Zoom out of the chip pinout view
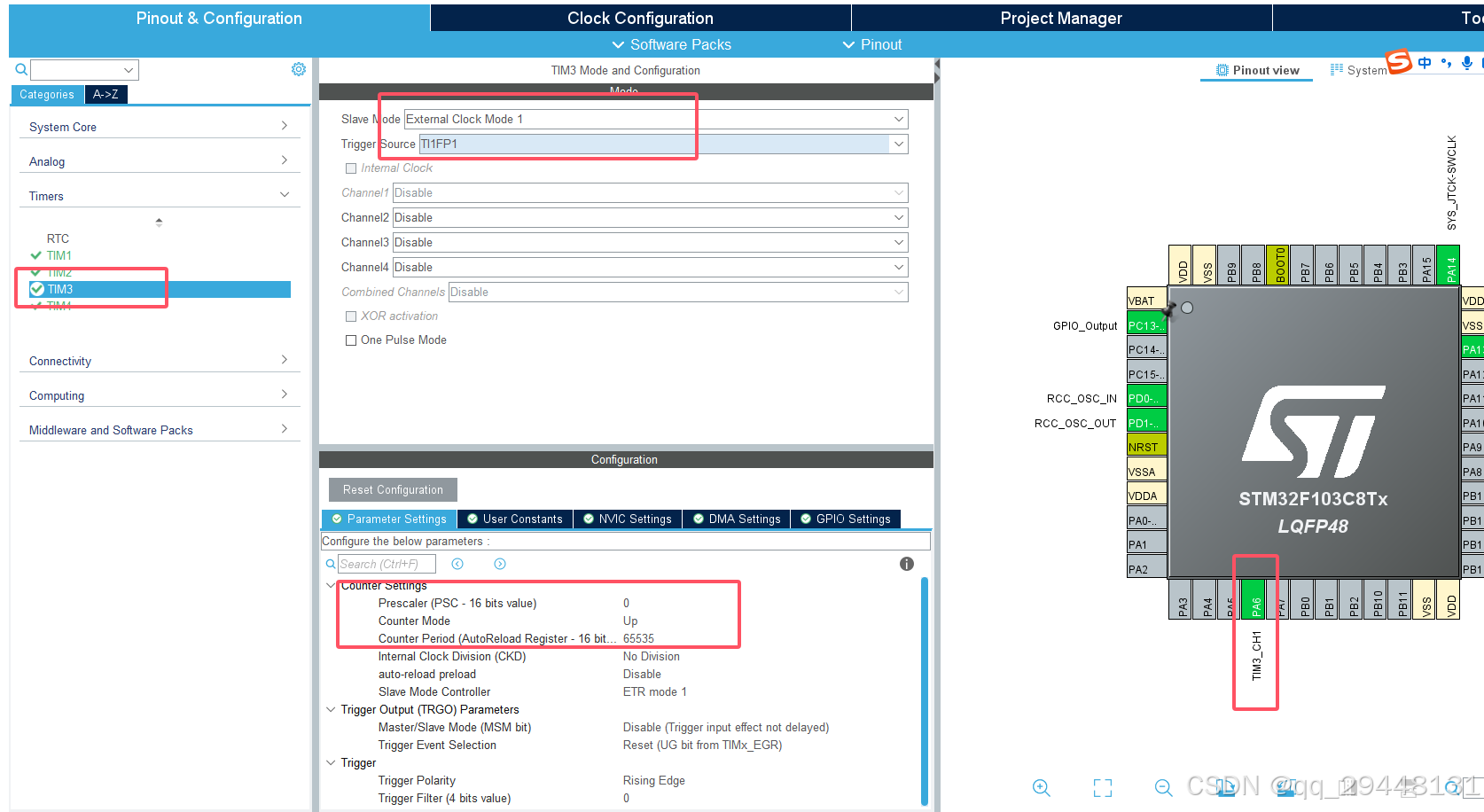This screenshot has width=1484, height=812. point(1164,787)
